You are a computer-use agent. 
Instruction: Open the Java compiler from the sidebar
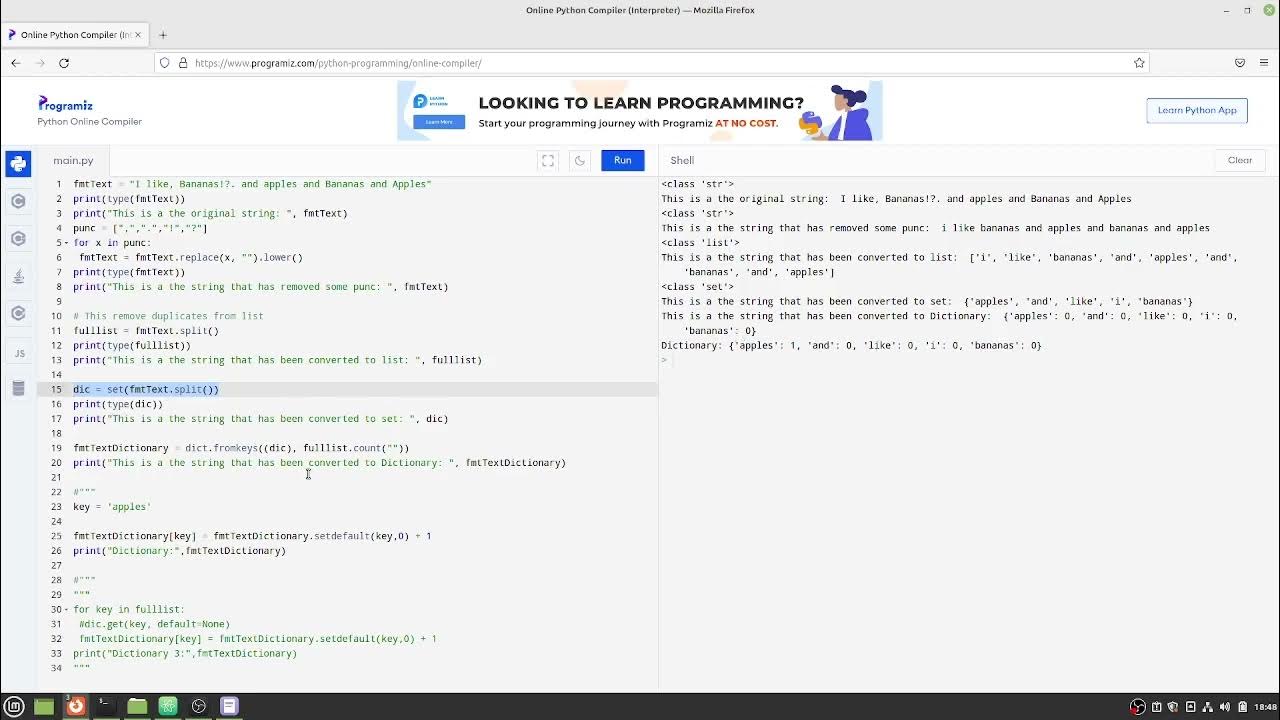18,276
